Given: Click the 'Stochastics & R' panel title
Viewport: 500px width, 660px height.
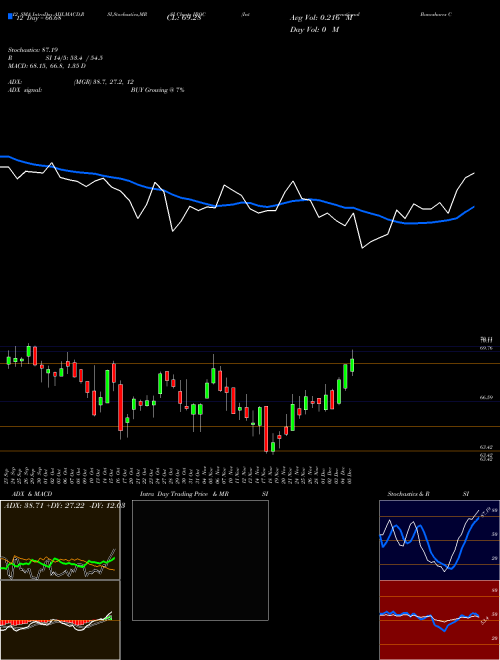Looking at the screenshot, I should (x=409, y=494).
